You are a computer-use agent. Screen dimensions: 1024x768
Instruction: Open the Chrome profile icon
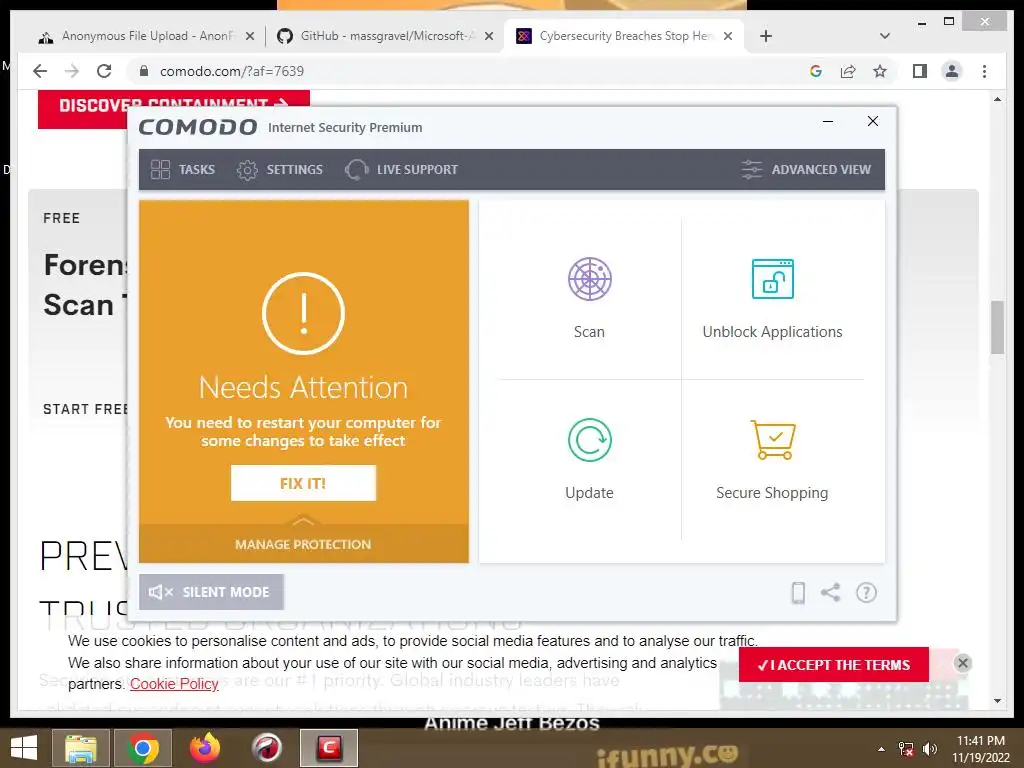click(952, 71)
